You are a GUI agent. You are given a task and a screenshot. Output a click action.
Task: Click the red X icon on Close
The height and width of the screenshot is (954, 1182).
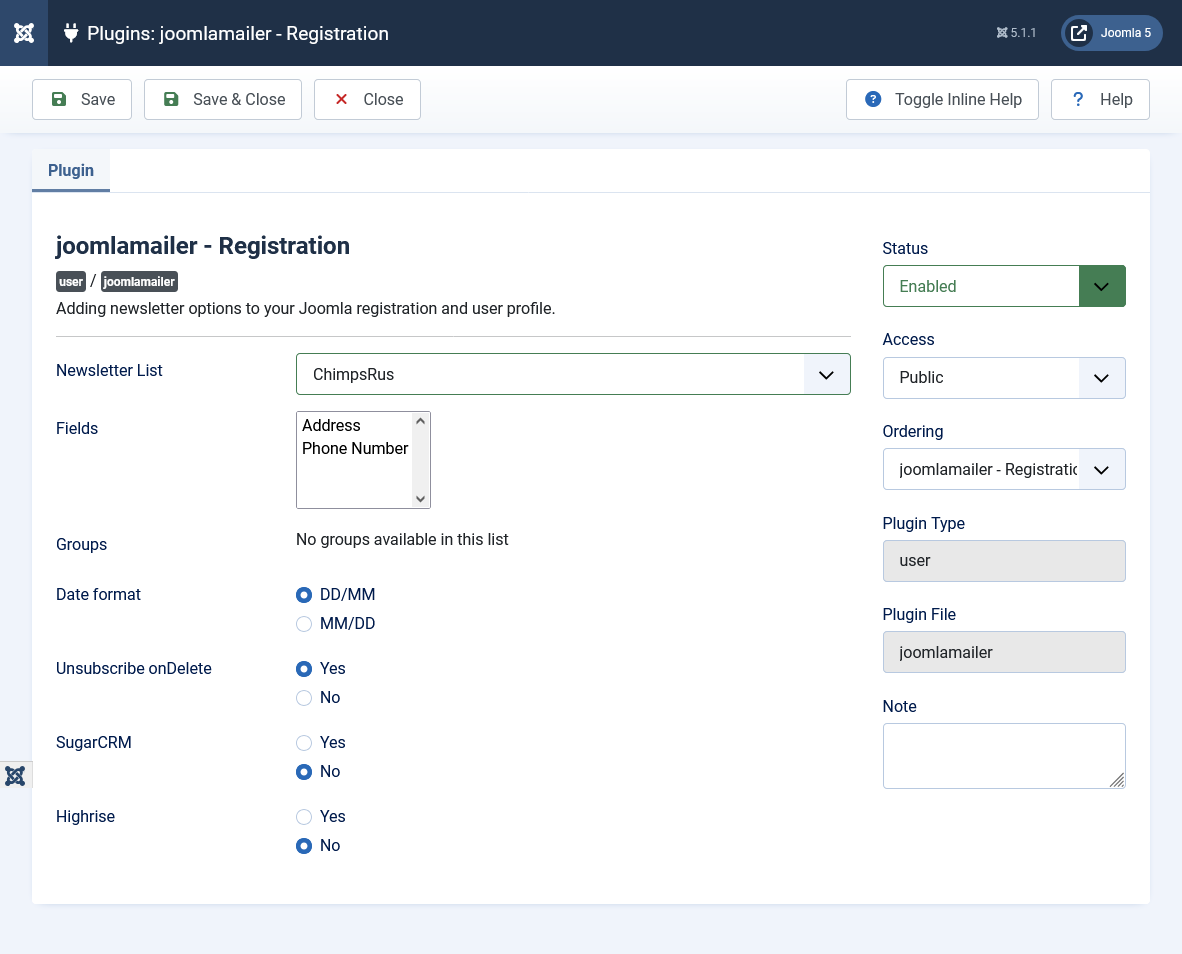point(341,99)
